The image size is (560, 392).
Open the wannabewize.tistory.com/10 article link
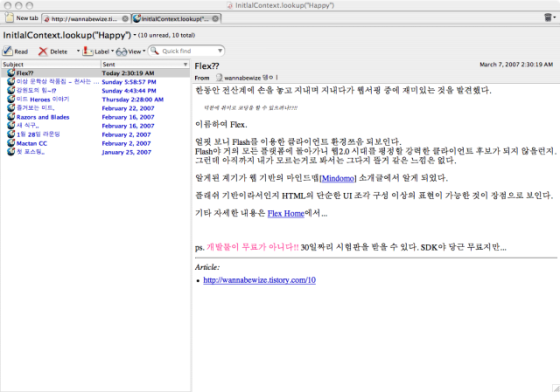[x=260, y=280]
